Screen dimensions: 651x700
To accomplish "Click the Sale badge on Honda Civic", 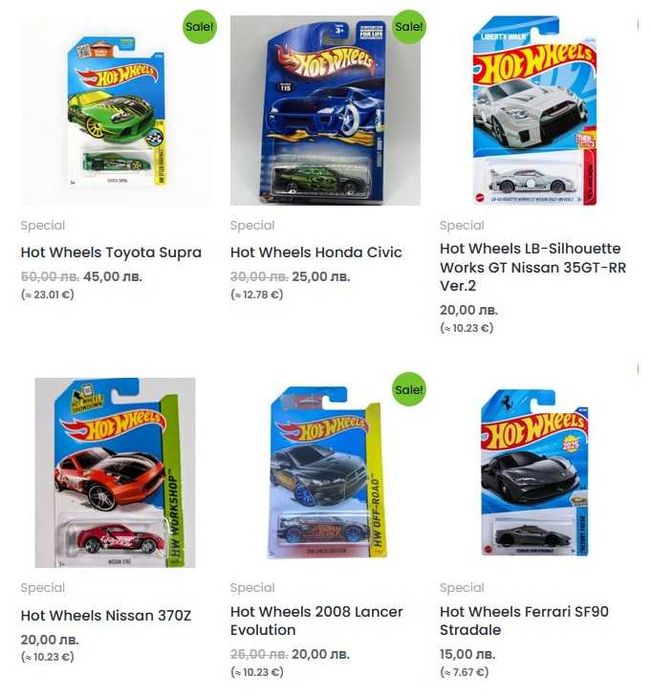I will [x=409, y=27].
